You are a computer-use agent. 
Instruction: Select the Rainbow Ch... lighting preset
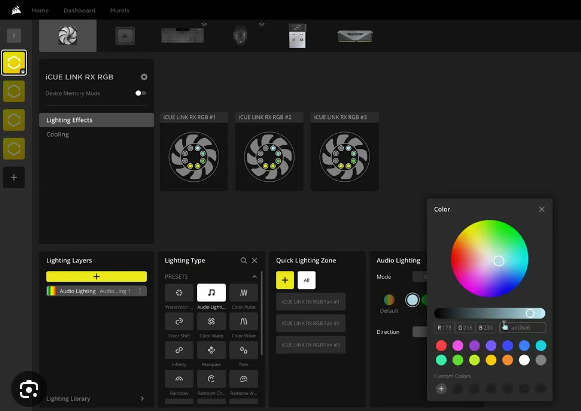coord(211,379)
